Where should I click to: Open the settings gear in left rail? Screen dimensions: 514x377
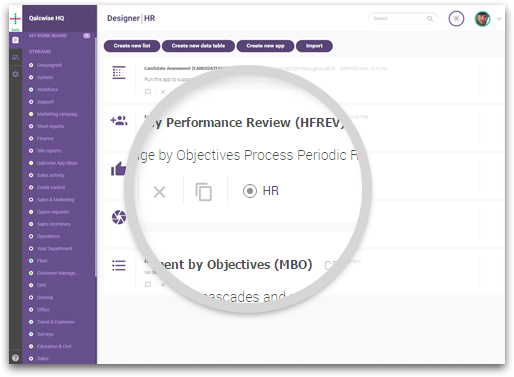pyautogui.click(x=15, y=74)
